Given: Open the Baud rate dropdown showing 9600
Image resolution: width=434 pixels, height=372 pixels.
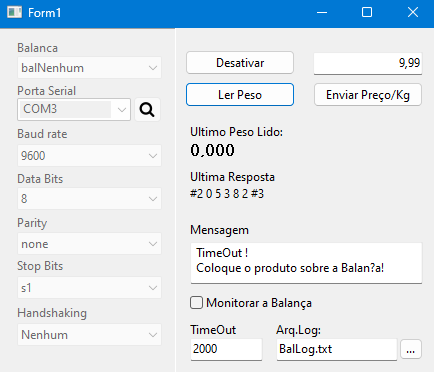Looking at the screenshot, I should click(89, 155).
